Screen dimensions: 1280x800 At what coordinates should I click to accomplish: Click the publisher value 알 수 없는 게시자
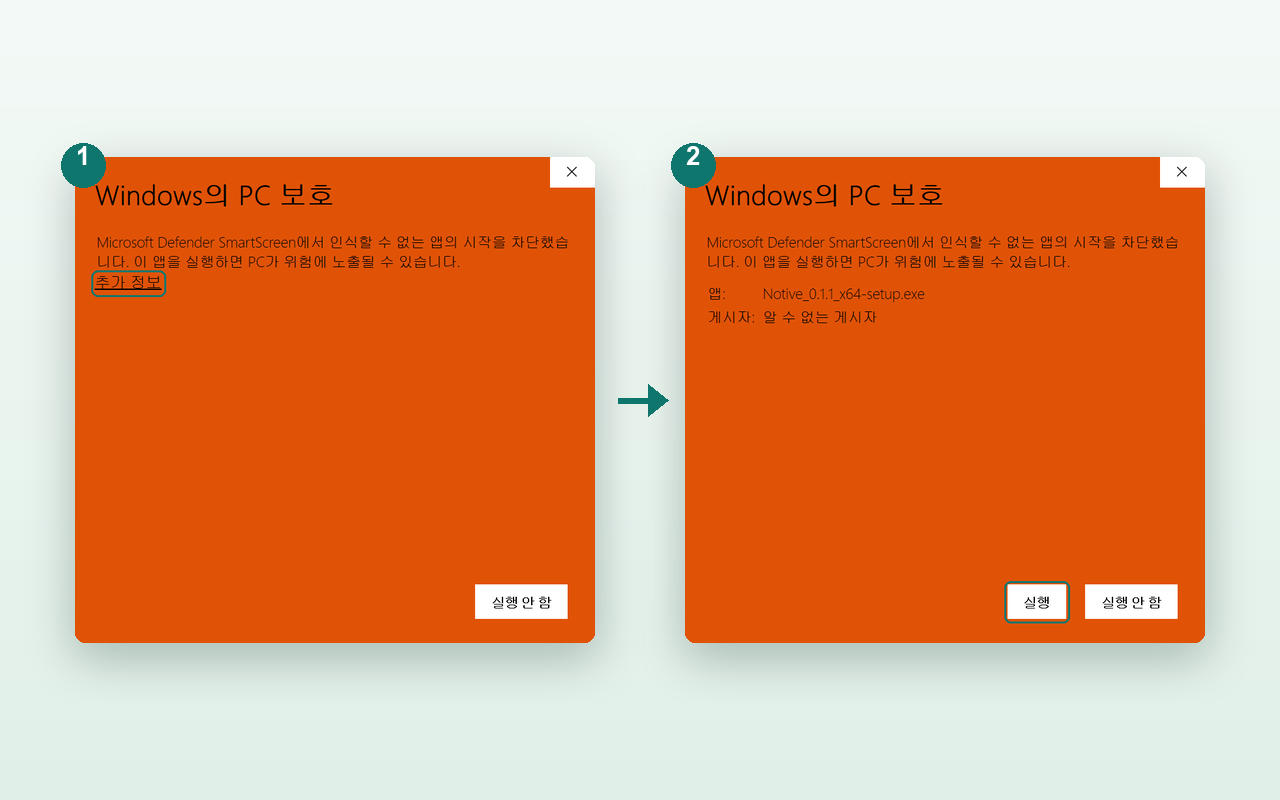(x=819, y=317)
